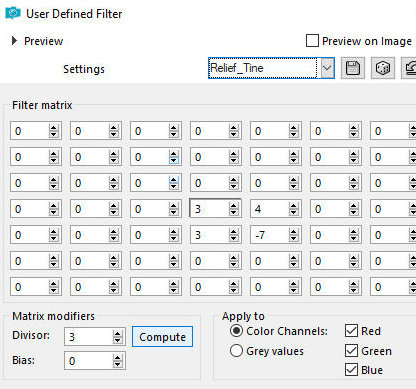The image size is (416, 389).
Task: Uncheck the Green channel checkbox
Action: click(351, 350)
